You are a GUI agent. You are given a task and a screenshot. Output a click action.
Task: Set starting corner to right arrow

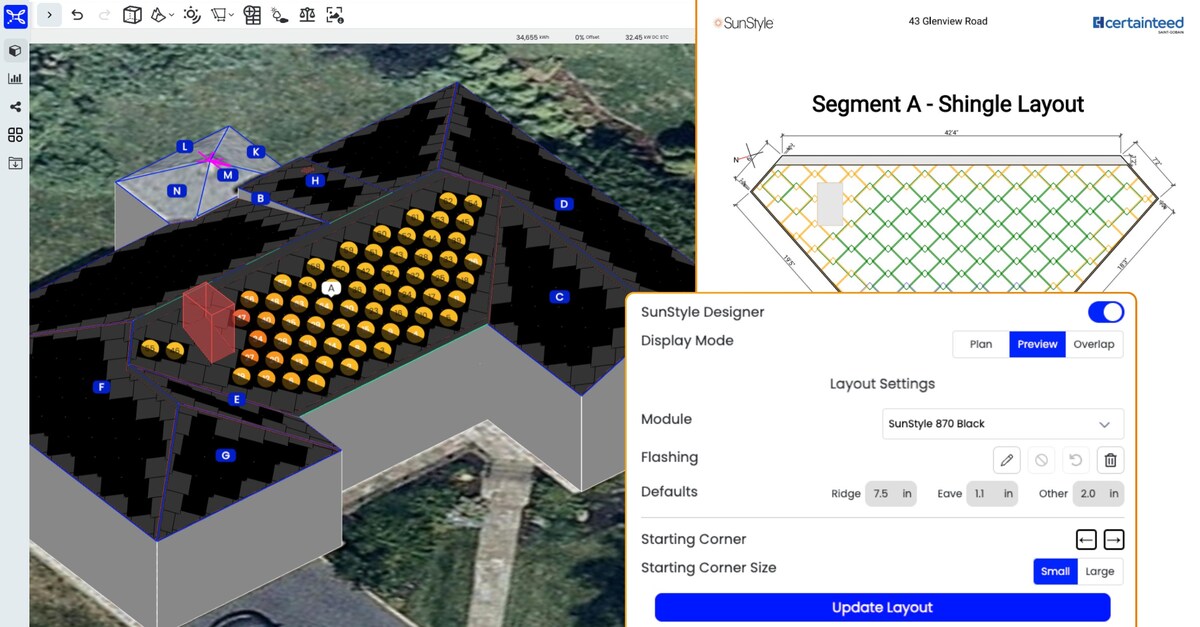(x=1113, y=540)
